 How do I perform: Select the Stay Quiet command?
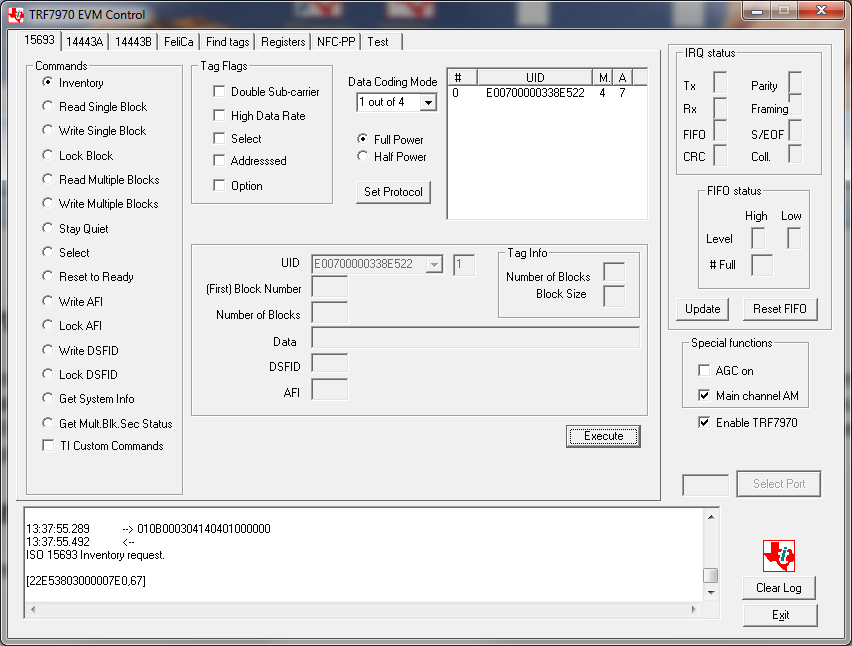tap(48, 228)
